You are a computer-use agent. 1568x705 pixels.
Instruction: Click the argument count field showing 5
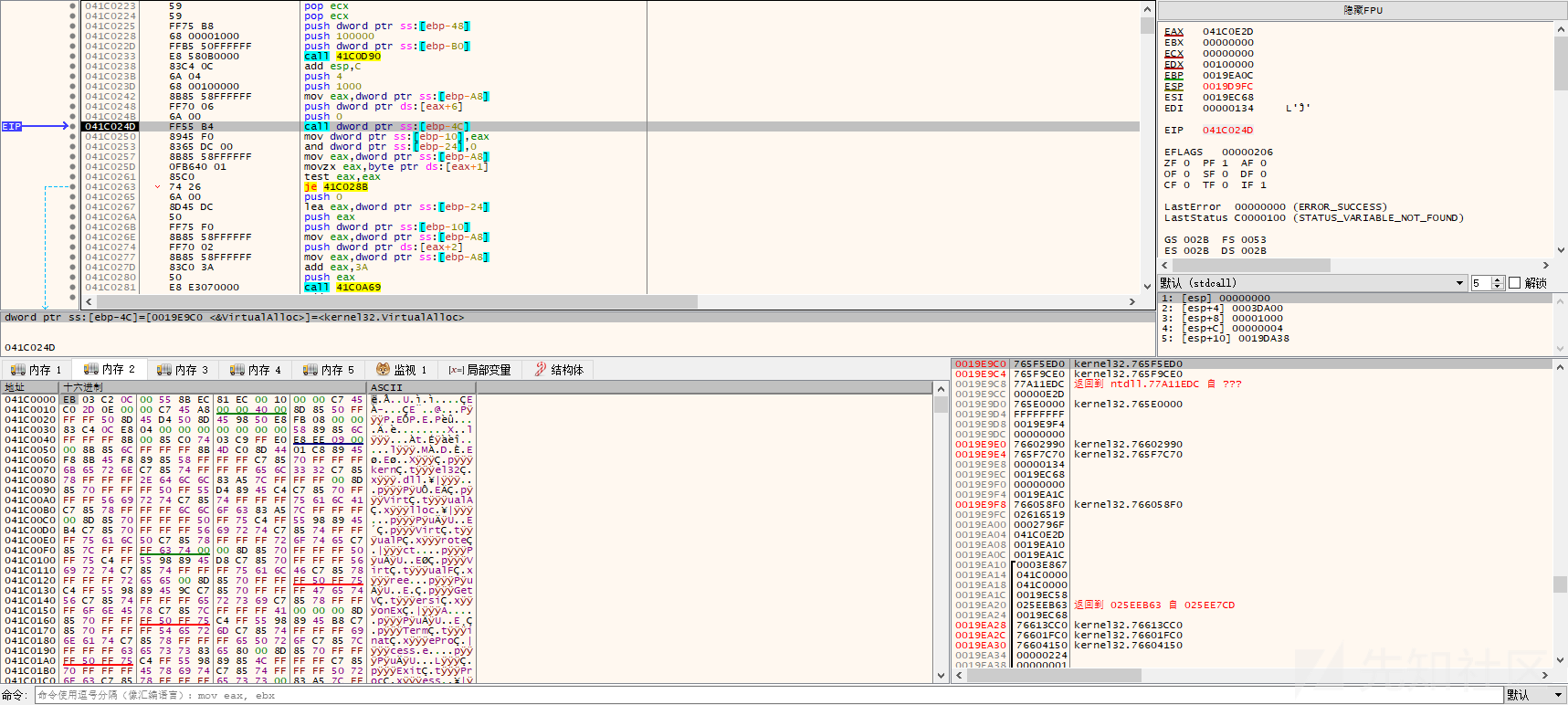1481,283
